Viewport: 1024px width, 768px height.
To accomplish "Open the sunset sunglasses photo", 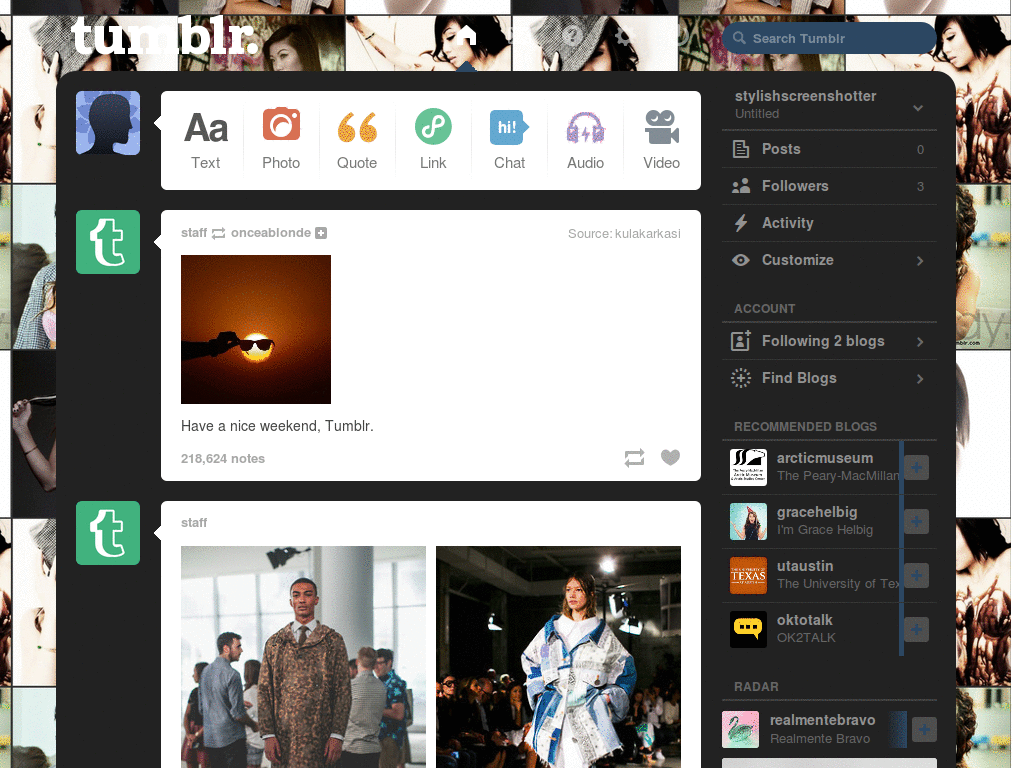I will point(256,329).
